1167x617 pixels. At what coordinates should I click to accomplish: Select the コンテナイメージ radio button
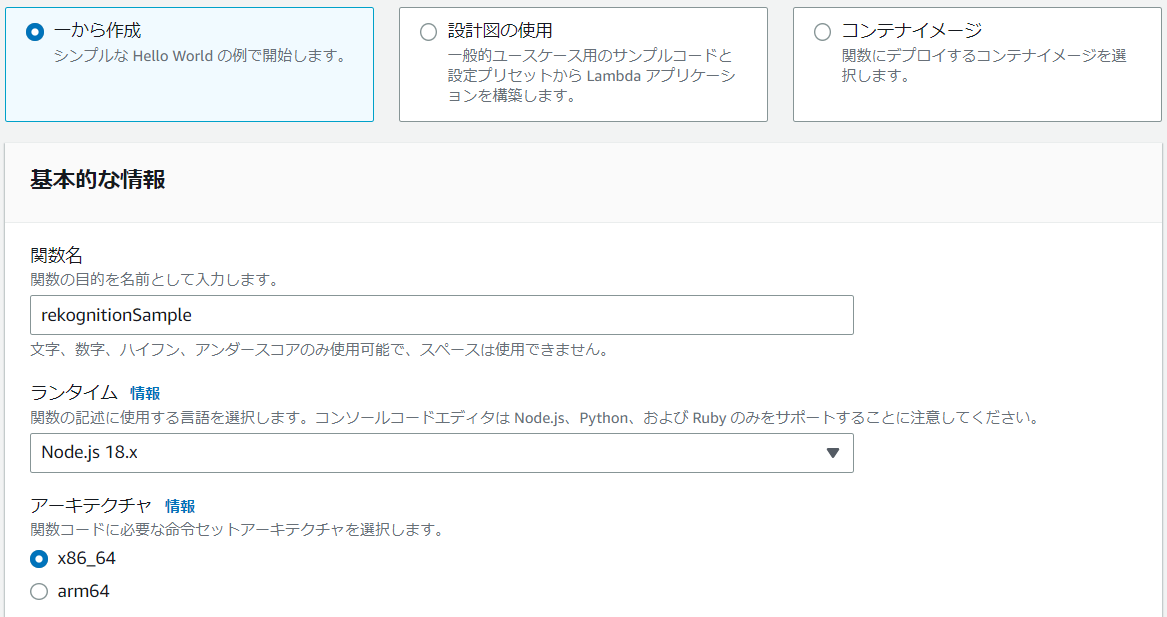pos(821,30)
